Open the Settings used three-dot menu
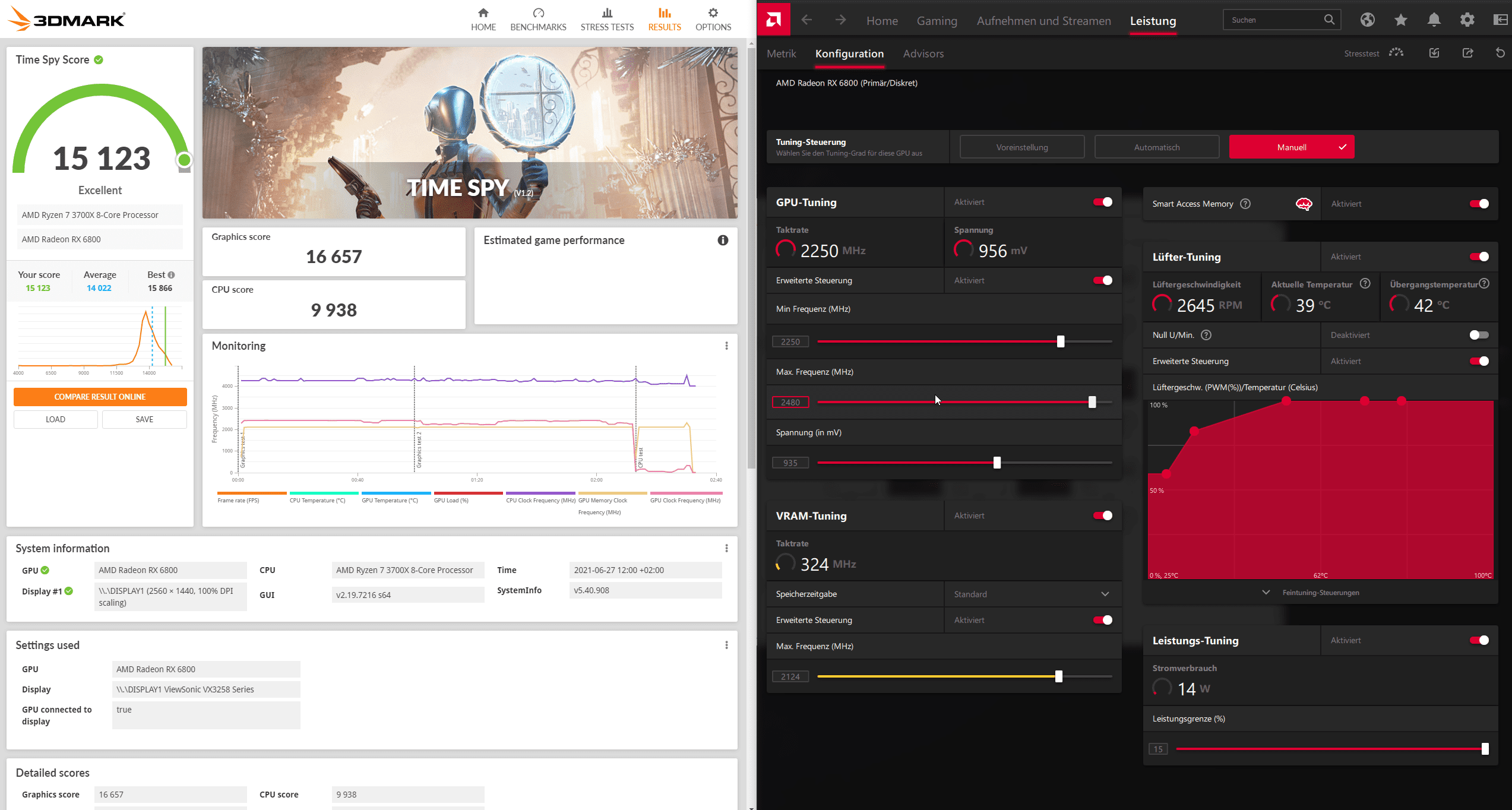 [726, 645]
